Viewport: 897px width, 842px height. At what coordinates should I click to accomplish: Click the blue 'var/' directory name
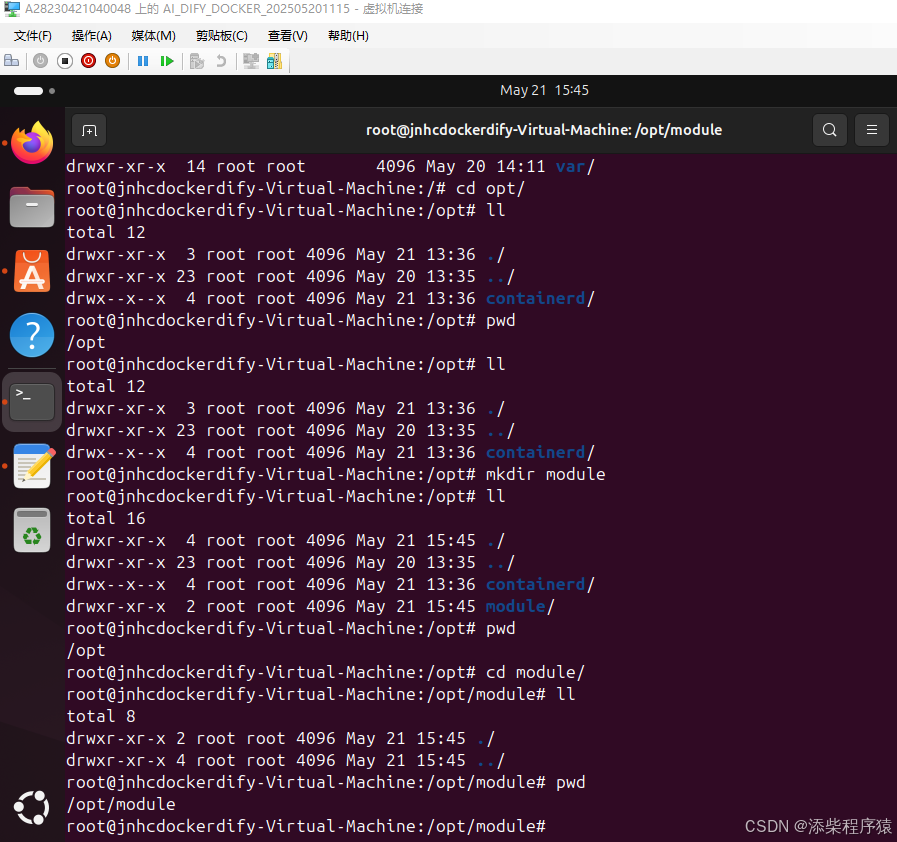[x=575, y=166]
